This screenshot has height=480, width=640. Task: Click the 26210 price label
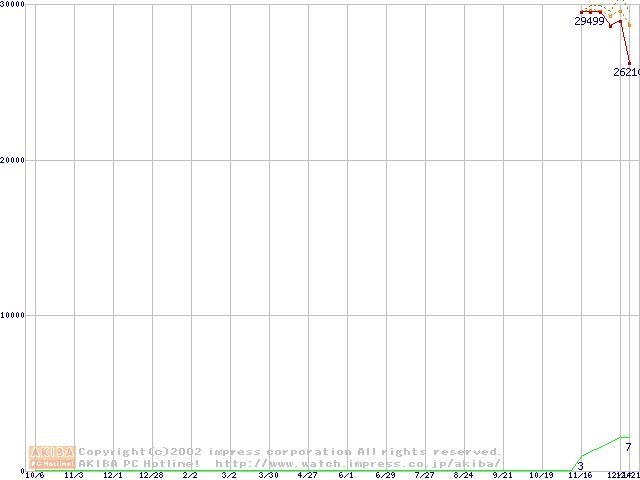pyautogui.click(x=626, y=72)
